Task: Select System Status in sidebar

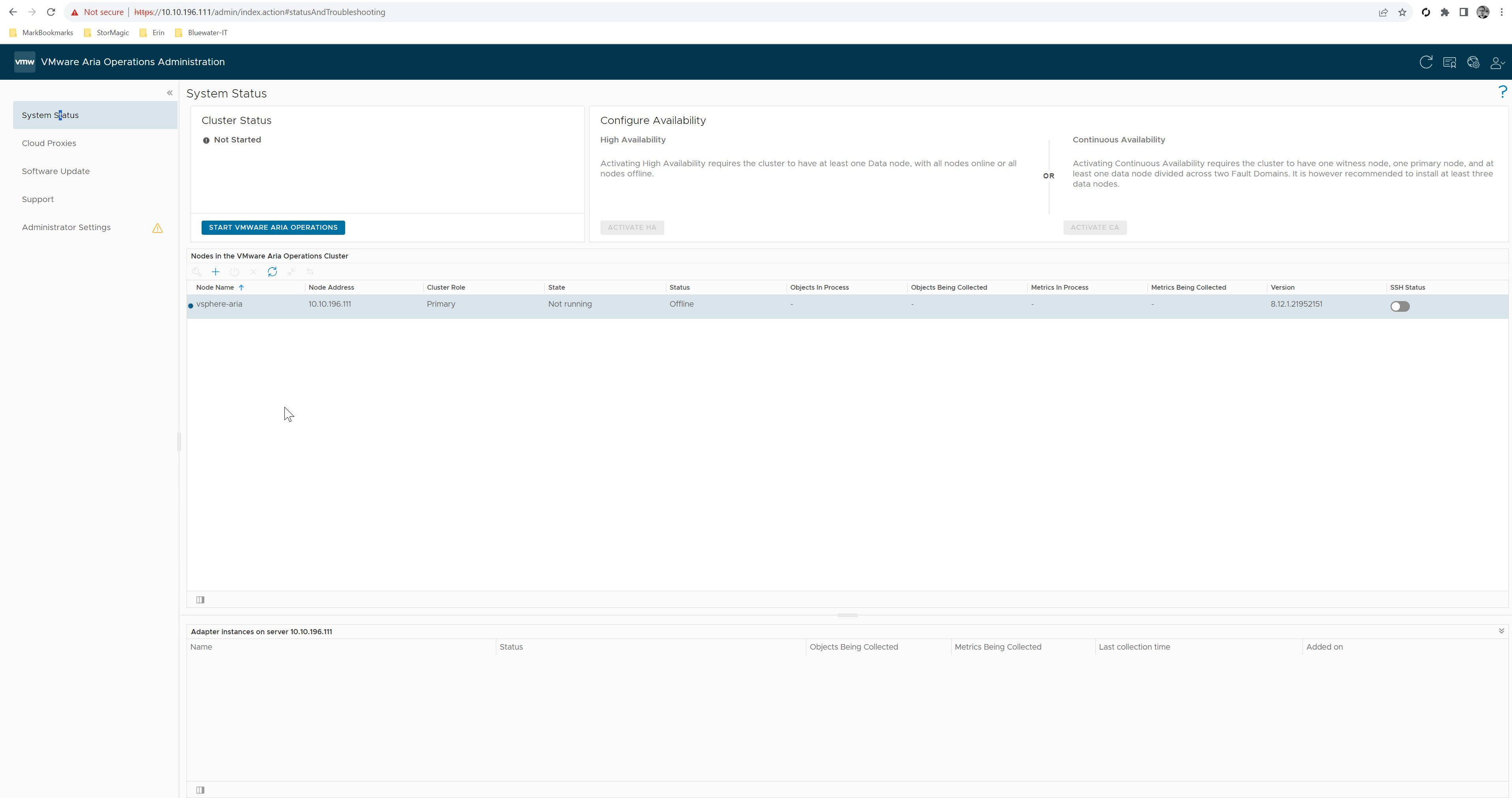Action: tap(95, 115)
